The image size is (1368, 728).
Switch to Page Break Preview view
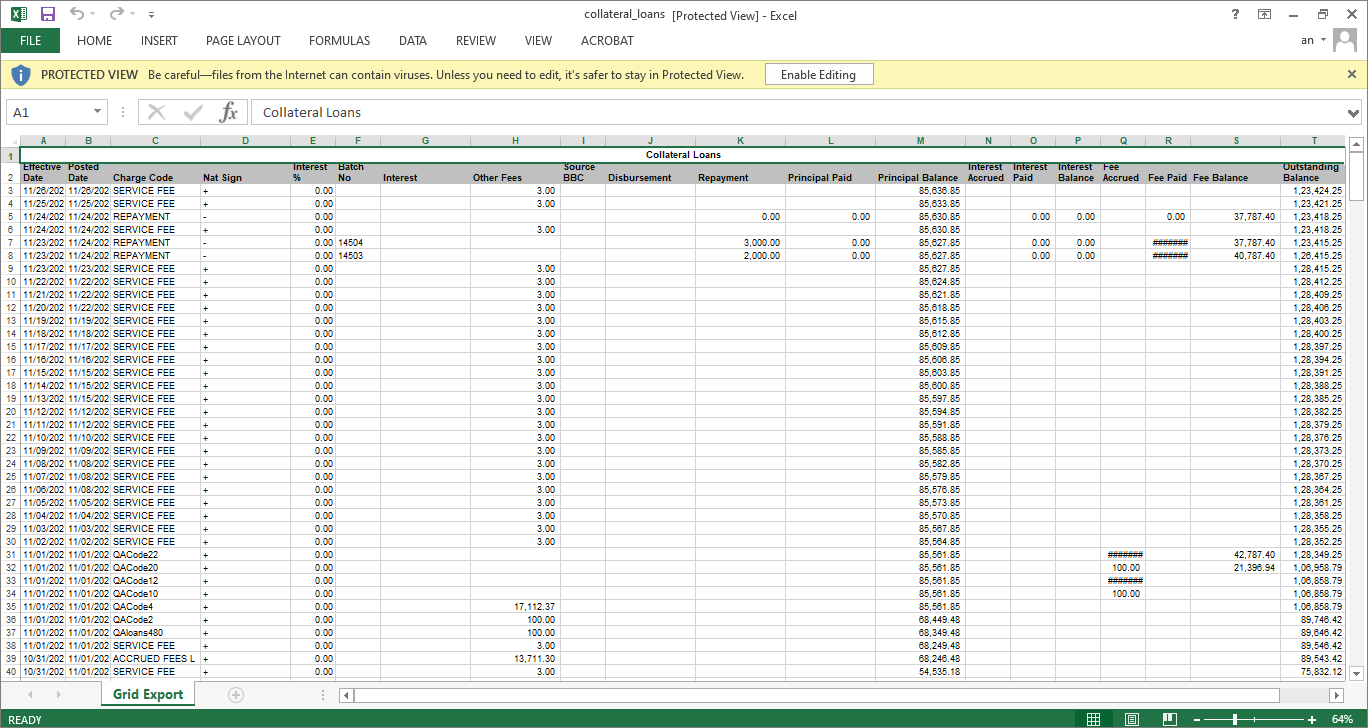(x=1168, y=719)
